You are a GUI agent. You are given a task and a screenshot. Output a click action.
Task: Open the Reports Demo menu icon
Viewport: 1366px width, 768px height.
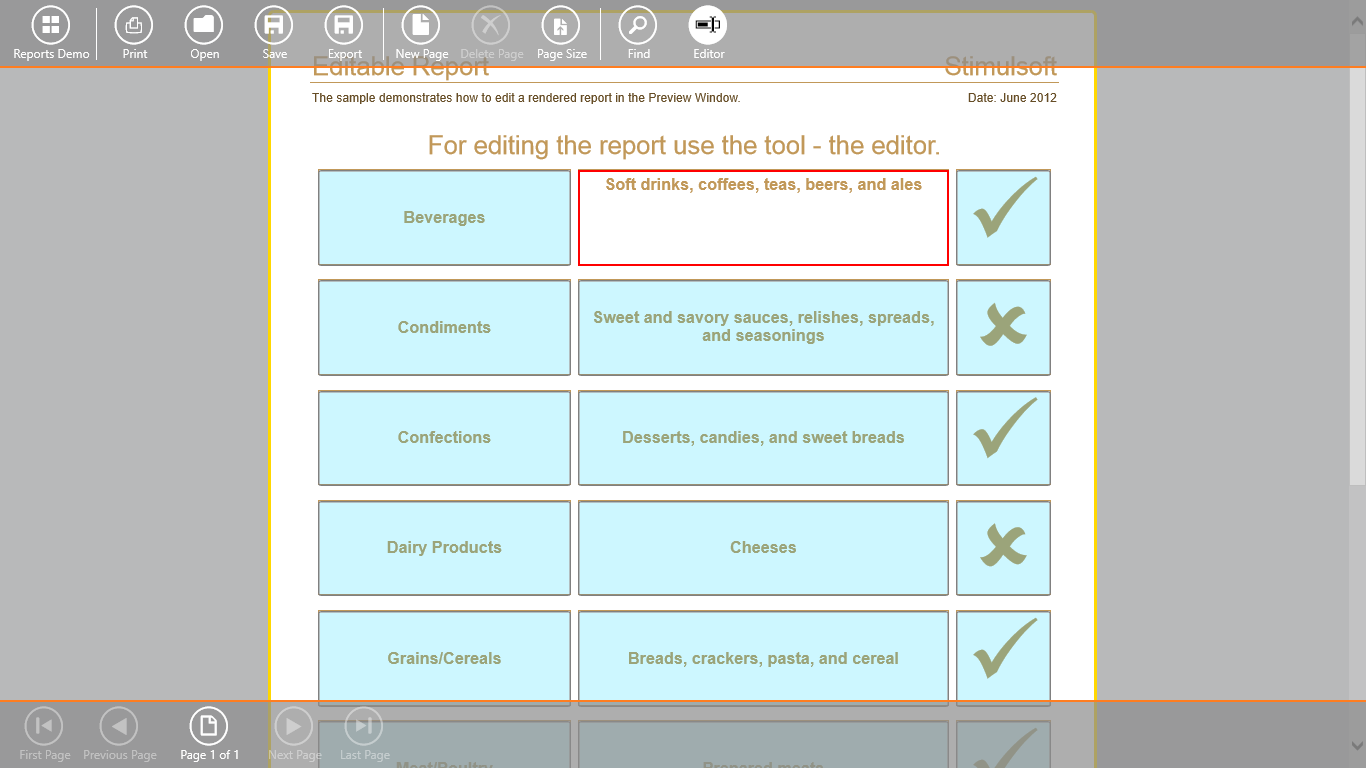click(51, 26)
